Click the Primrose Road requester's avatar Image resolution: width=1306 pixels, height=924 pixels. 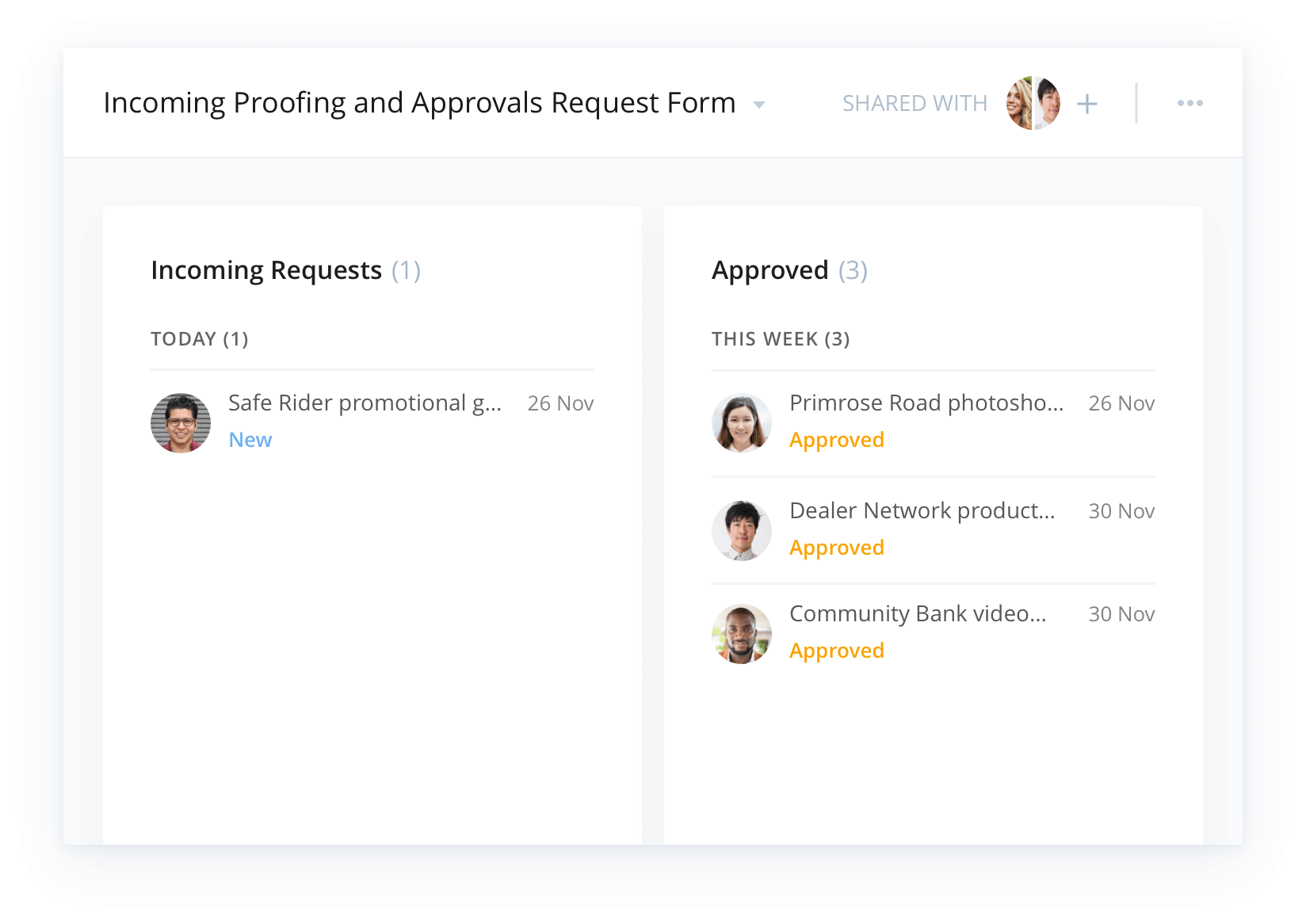742,423
